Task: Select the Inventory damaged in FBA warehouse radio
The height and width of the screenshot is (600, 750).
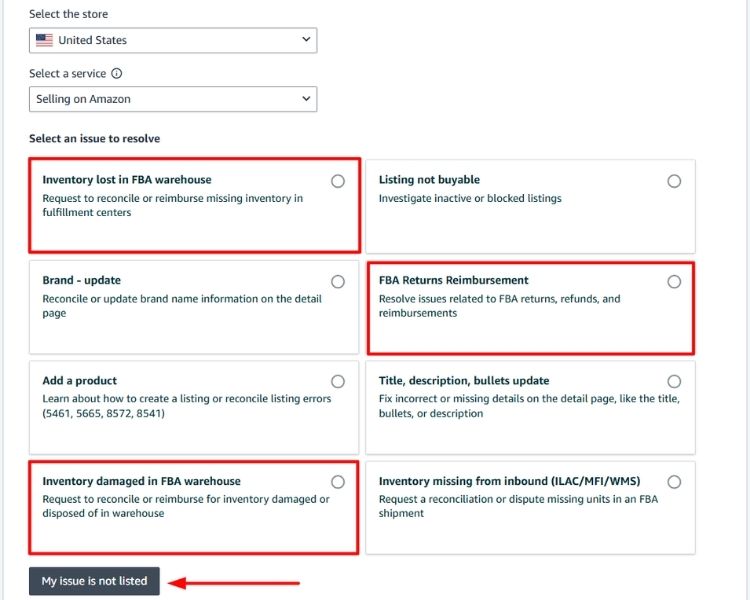Action: pyautogui.click(x=338, y=481)
